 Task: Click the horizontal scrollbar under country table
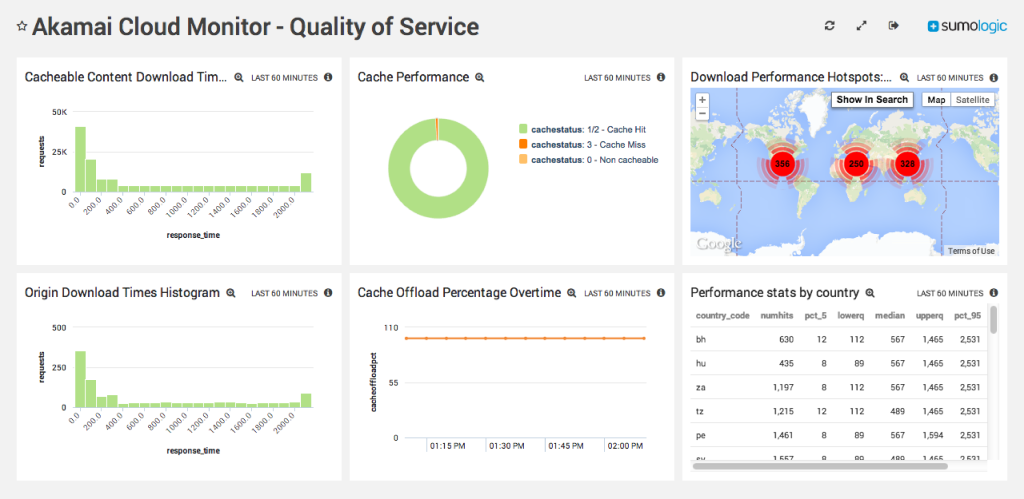point(820,466)
